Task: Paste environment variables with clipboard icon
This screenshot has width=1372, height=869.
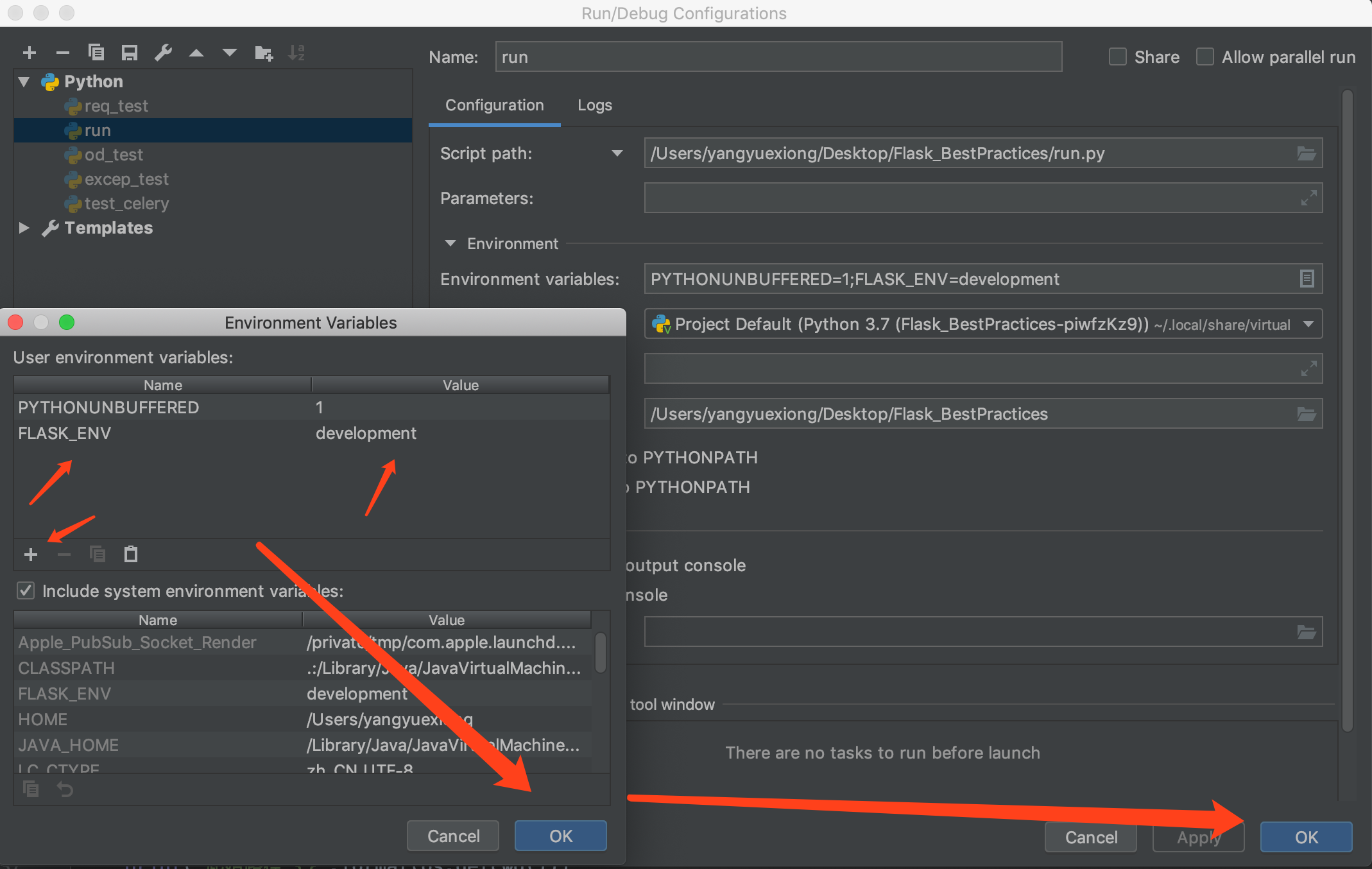Action: click(131, 554)
